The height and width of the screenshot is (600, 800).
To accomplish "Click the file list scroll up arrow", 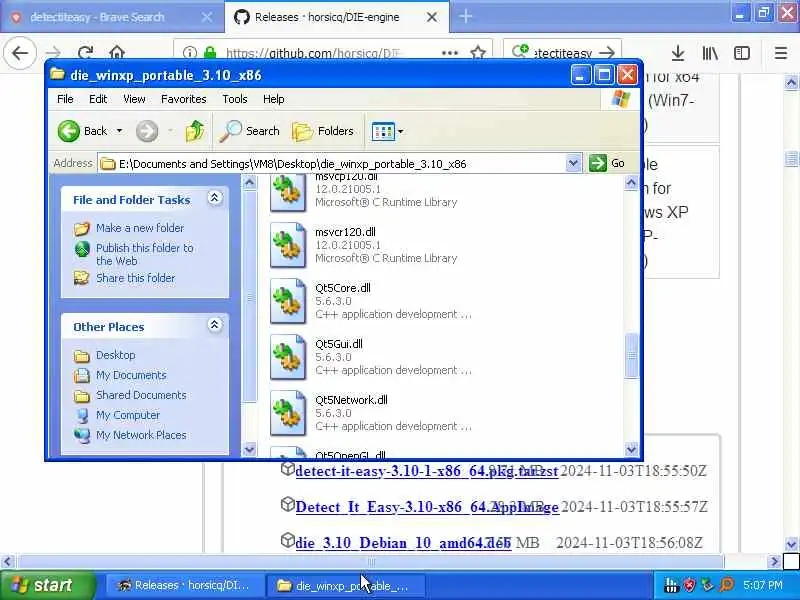I will pos(631,183).
